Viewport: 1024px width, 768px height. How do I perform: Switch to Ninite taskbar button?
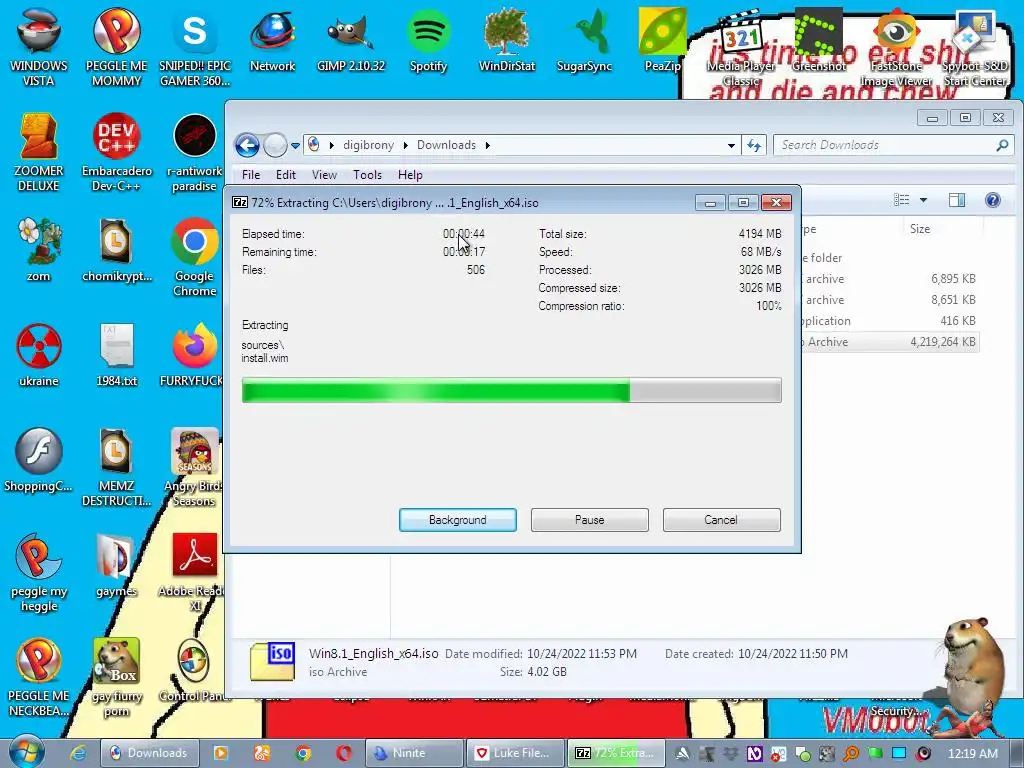(x=414, y=753)
